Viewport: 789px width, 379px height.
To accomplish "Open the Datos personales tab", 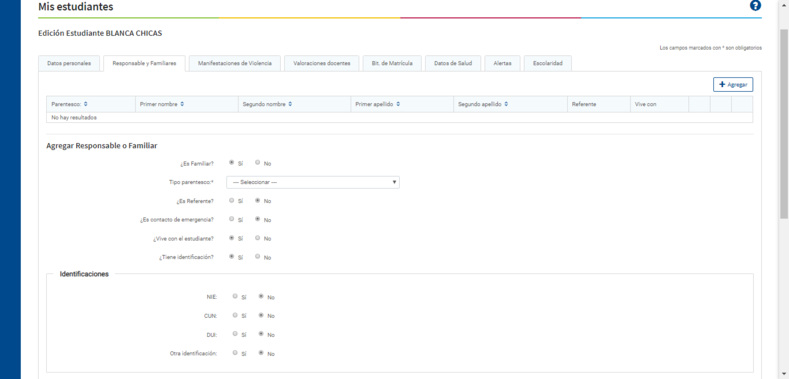I will (x=69, y=63).
